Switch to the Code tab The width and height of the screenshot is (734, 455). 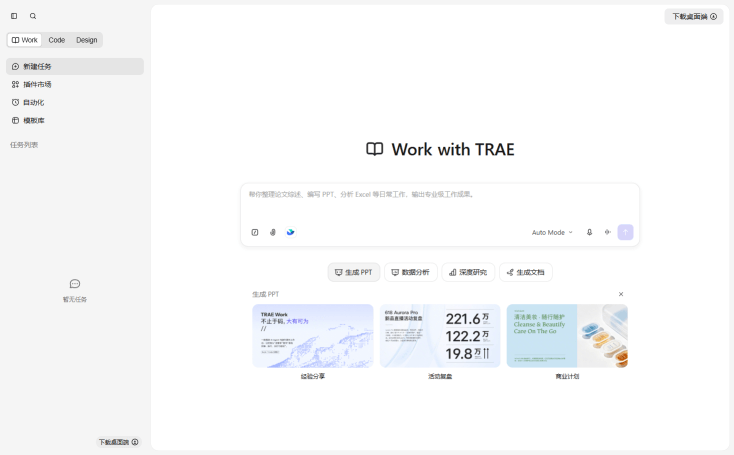(57, 40)
